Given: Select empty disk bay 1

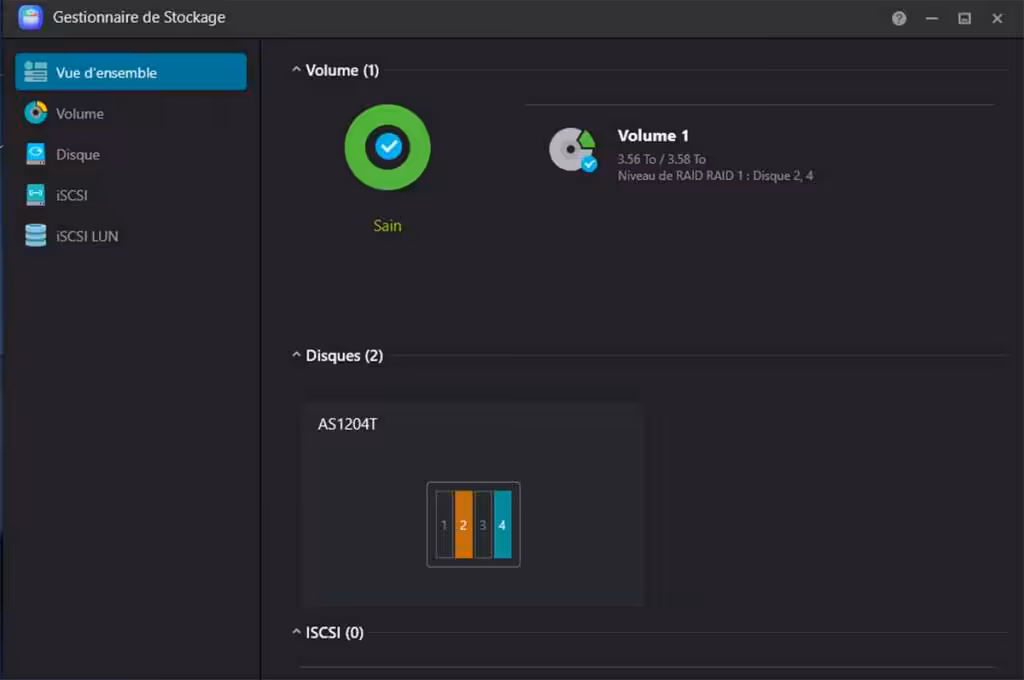Looking at the screenshot, I should coord(444,525).
